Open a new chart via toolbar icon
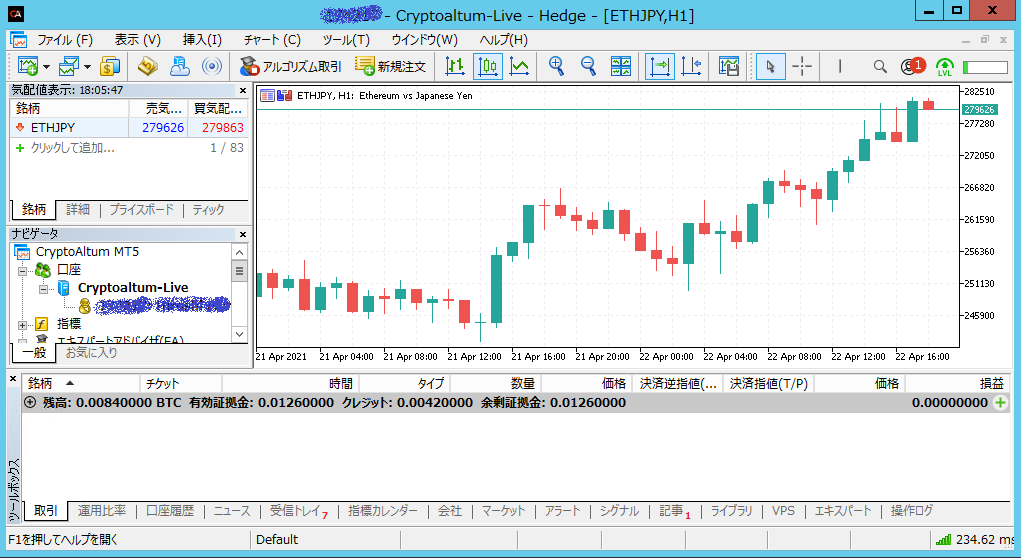1021x558 pixels. [28, 66]
